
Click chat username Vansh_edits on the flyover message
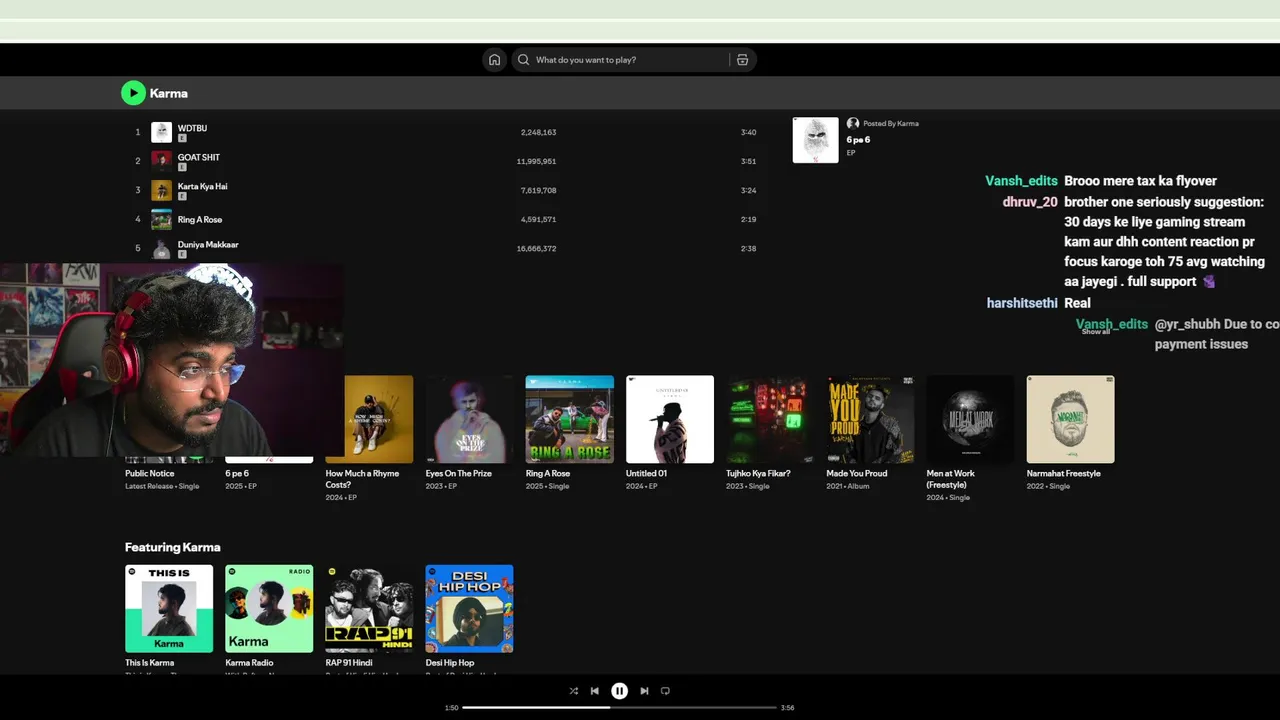pyautogui.click(x=1021, y=181)
